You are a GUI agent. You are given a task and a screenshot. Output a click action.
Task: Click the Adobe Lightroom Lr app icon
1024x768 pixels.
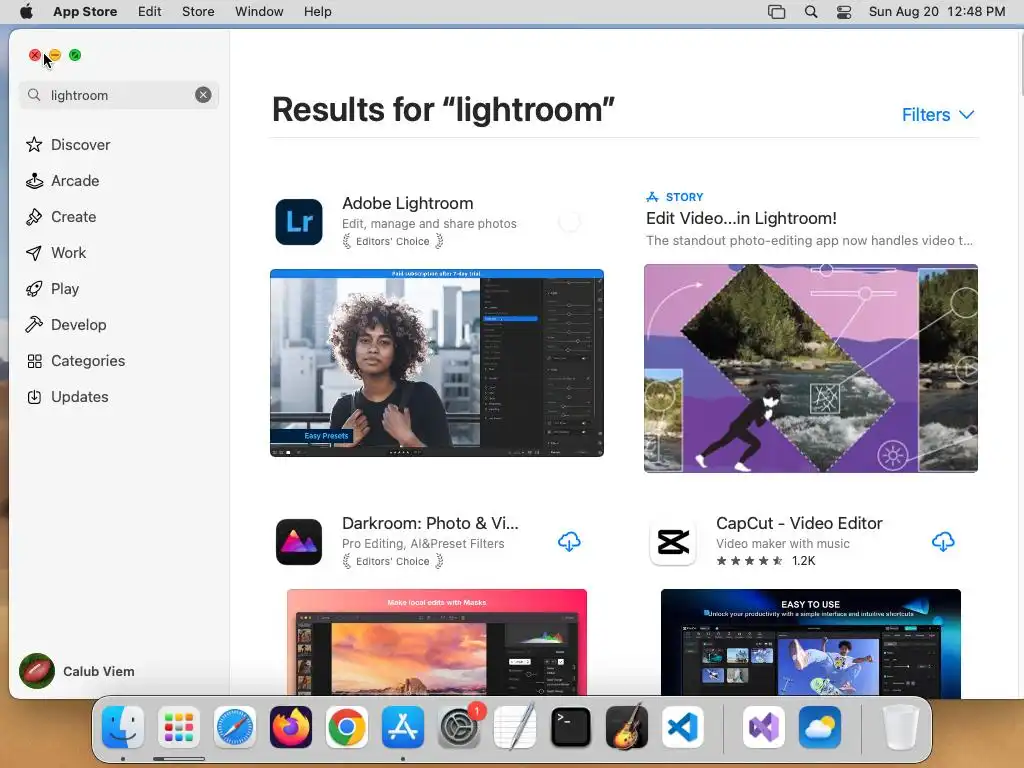coord(299,222)
